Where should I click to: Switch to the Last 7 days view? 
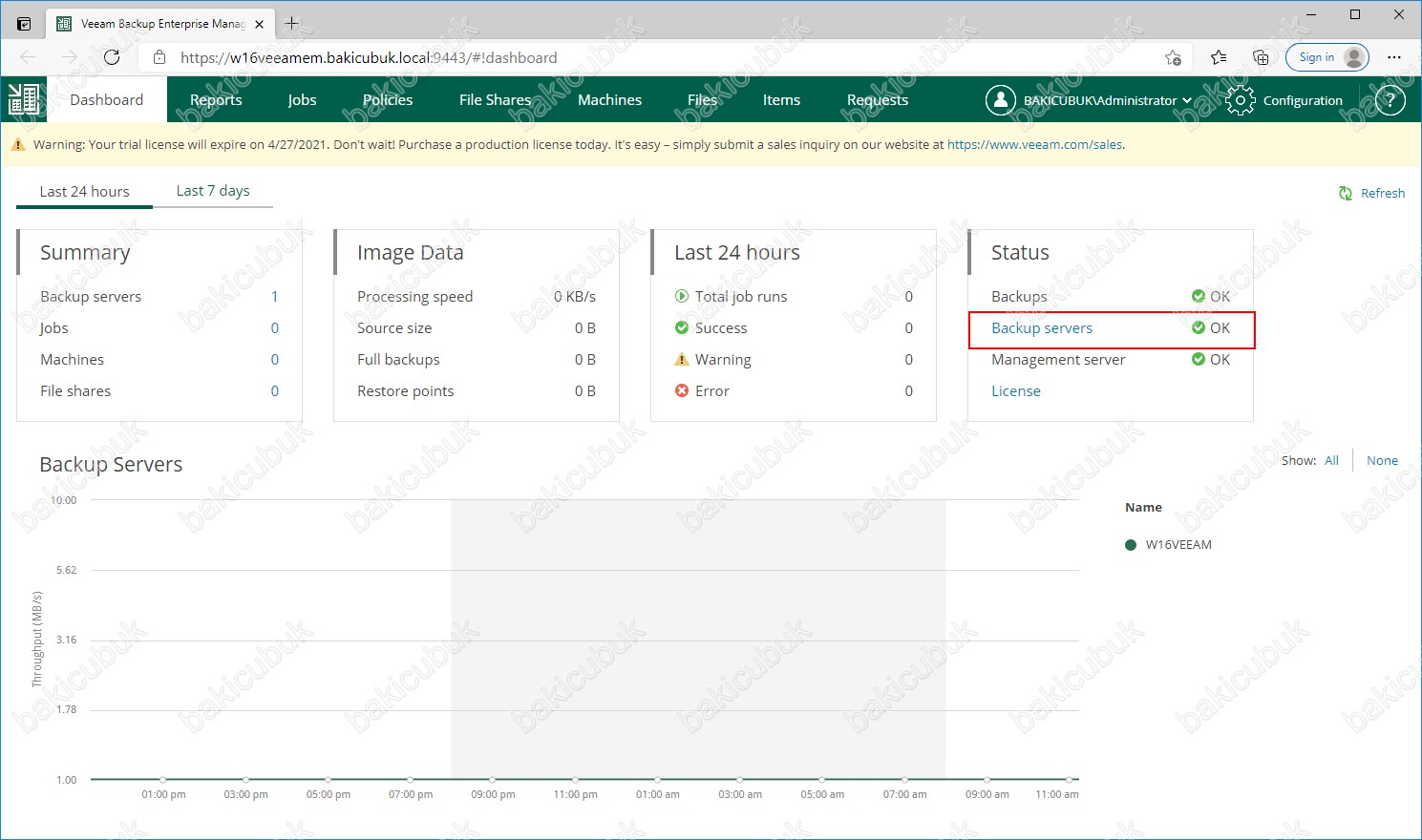point(213,191)
